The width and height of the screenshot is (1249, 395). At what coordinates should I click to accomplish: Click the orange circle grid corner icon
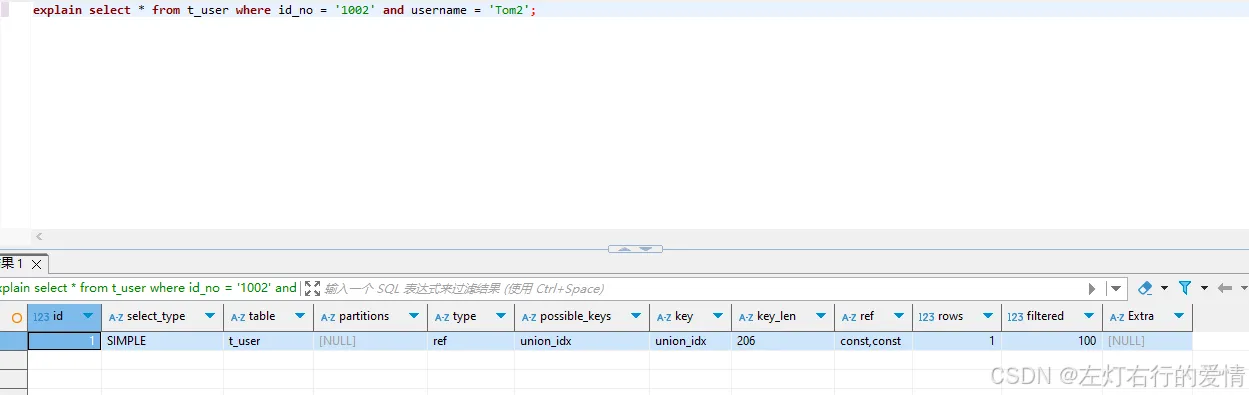(17, 317)
